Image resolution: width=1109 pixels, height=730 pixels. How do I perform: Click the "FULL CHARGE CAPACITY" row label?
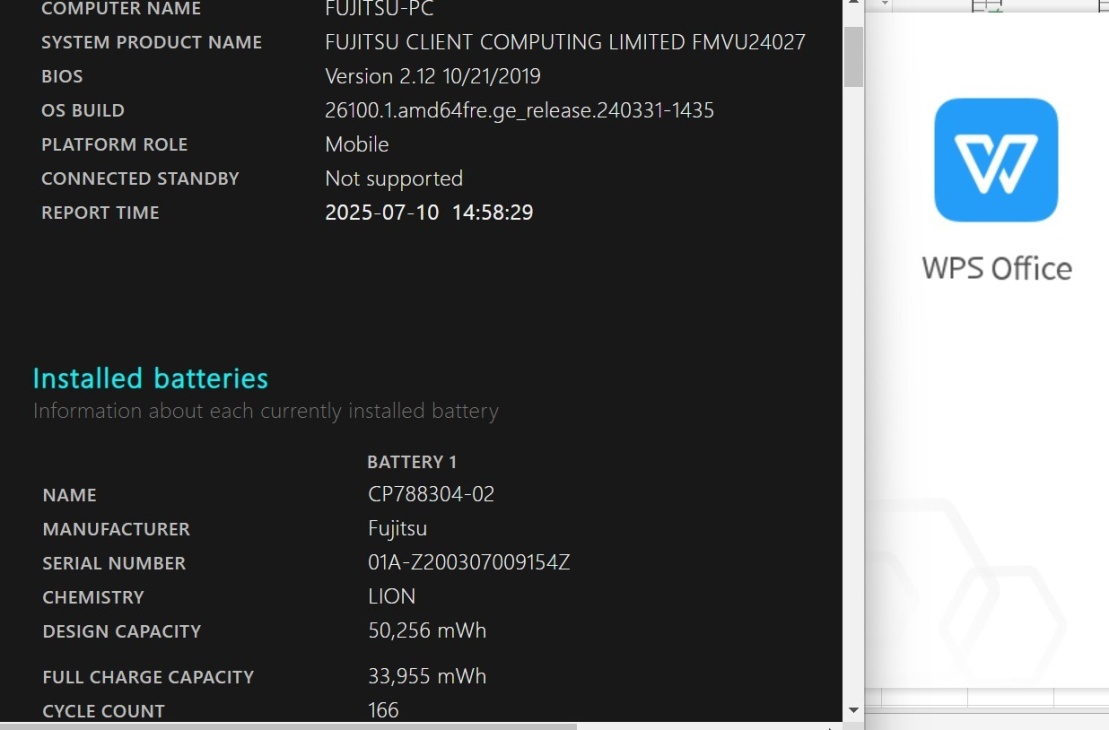(x=148, y=677)
